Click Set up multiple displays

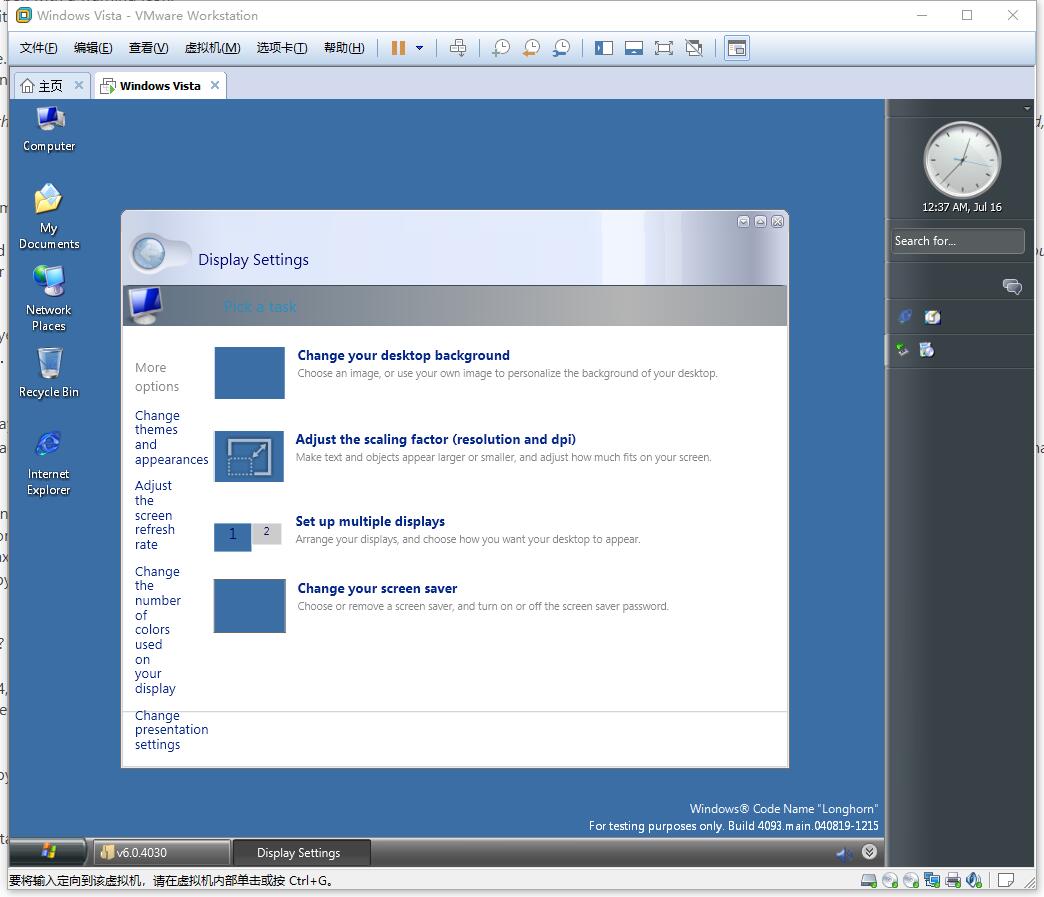(x=370, y=521)
